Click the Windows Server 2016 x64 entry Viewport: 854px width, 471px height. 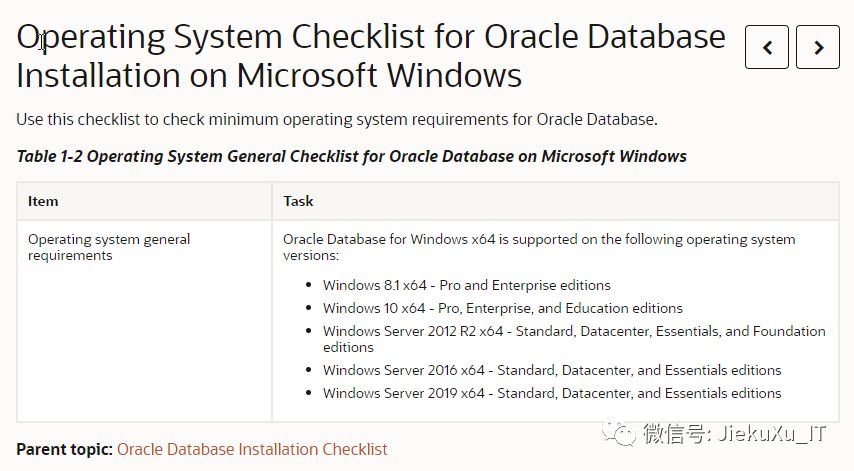tap(551, 370)
